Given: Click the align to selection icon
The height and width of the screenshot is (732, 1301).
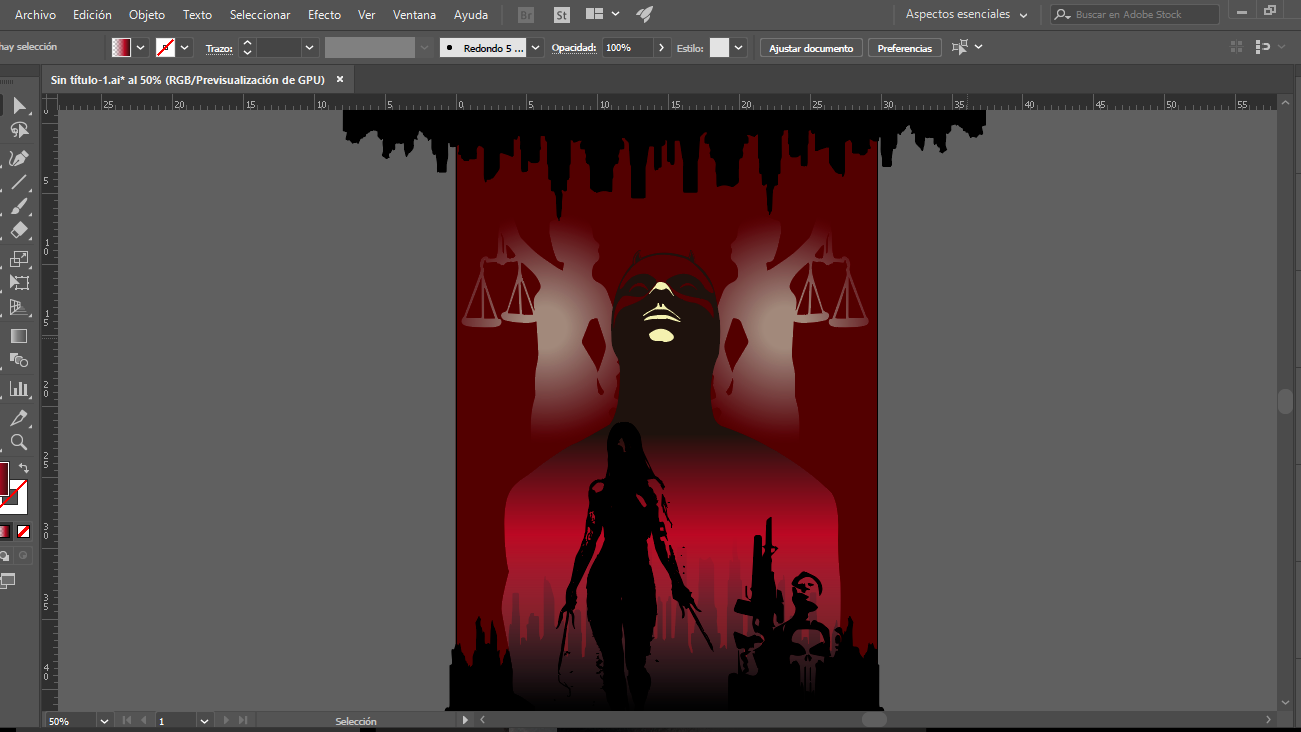Looking at the screenshot, I should point(960,47).
